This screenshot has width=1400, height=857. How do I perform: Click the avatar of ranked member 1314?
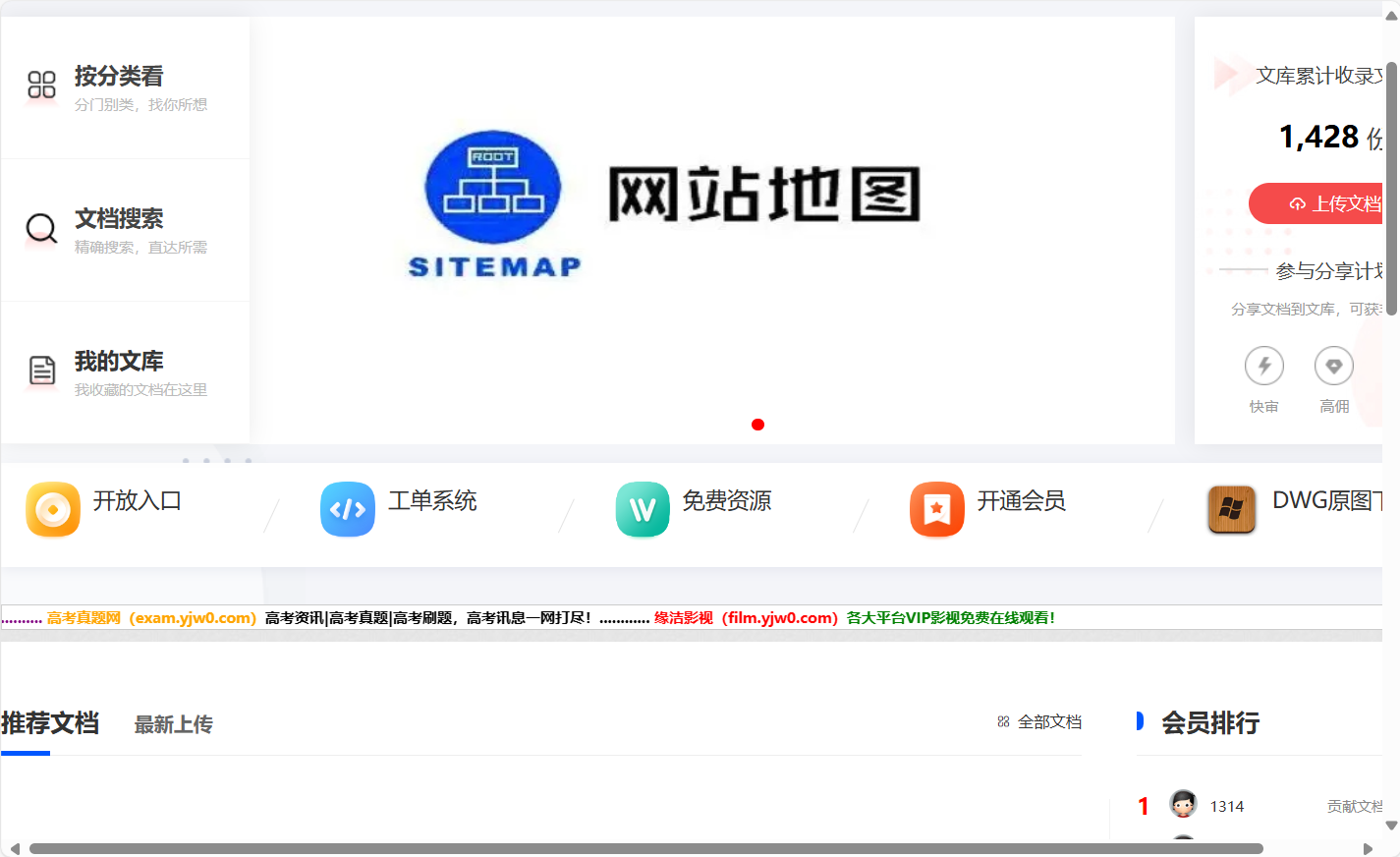1183,804
